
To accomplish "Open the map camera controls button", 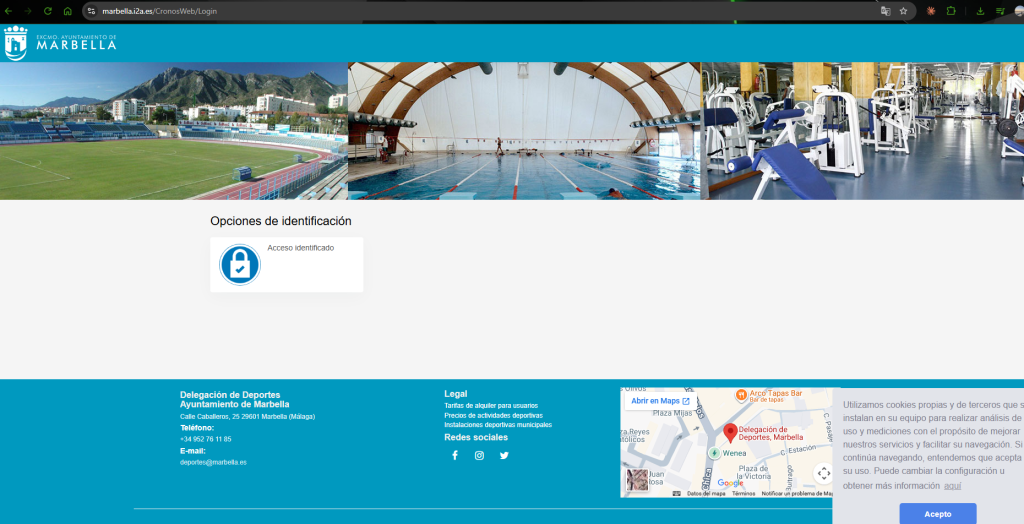I will point(824,473).
